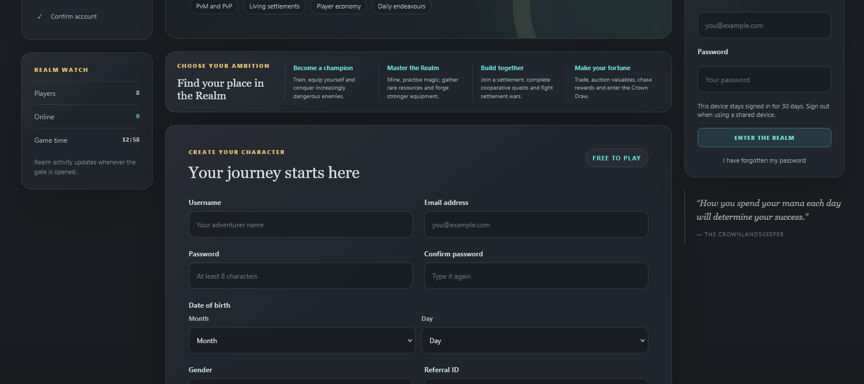Click the 'The Crownlandskeeper' attribution text
Screen dimensions: 864x384
click(x=740, y=234)
